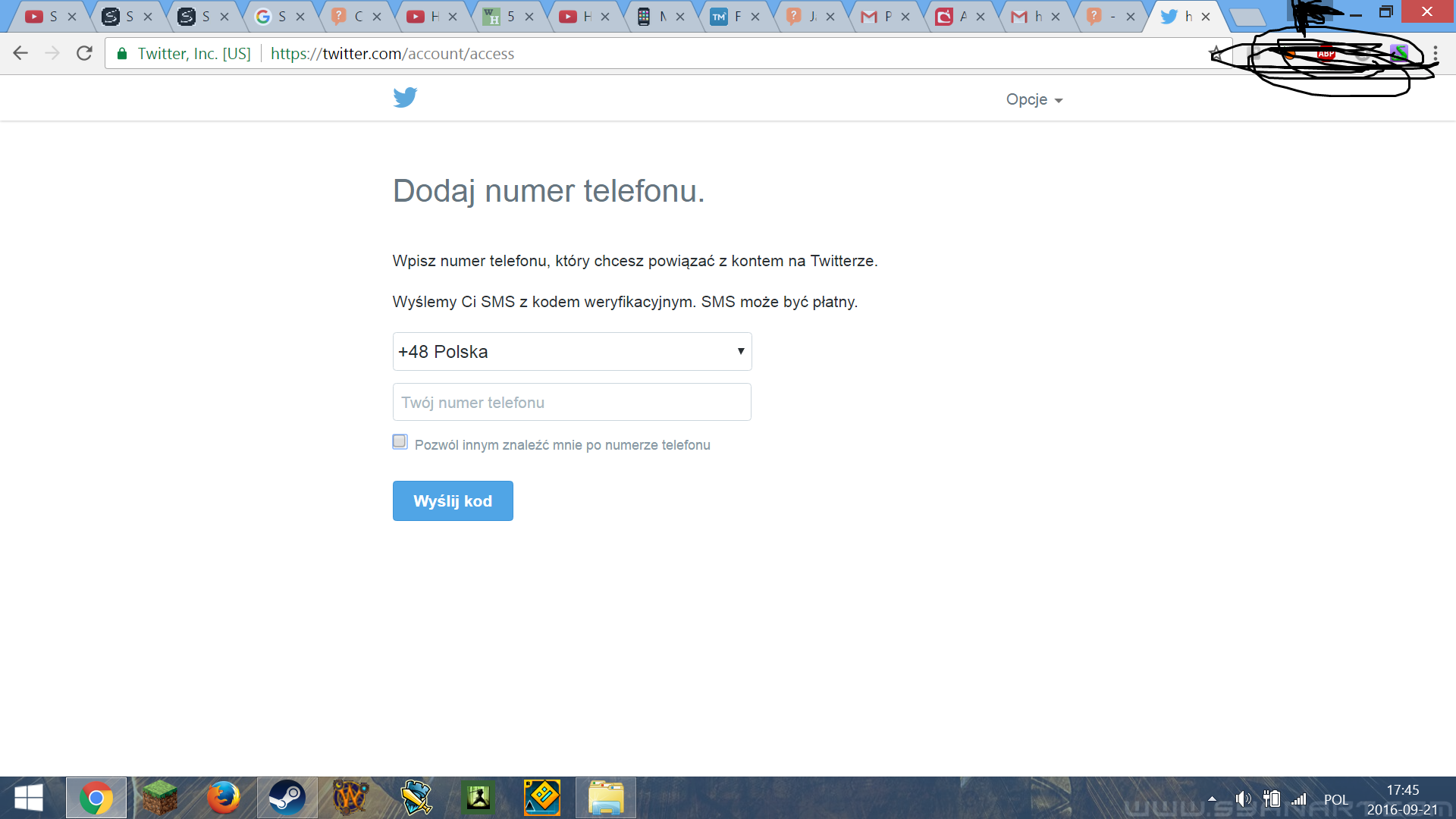This screenshot has height=819, width=1456.
Task: Show hidden system tray icons arrow
Action: 1212,799
